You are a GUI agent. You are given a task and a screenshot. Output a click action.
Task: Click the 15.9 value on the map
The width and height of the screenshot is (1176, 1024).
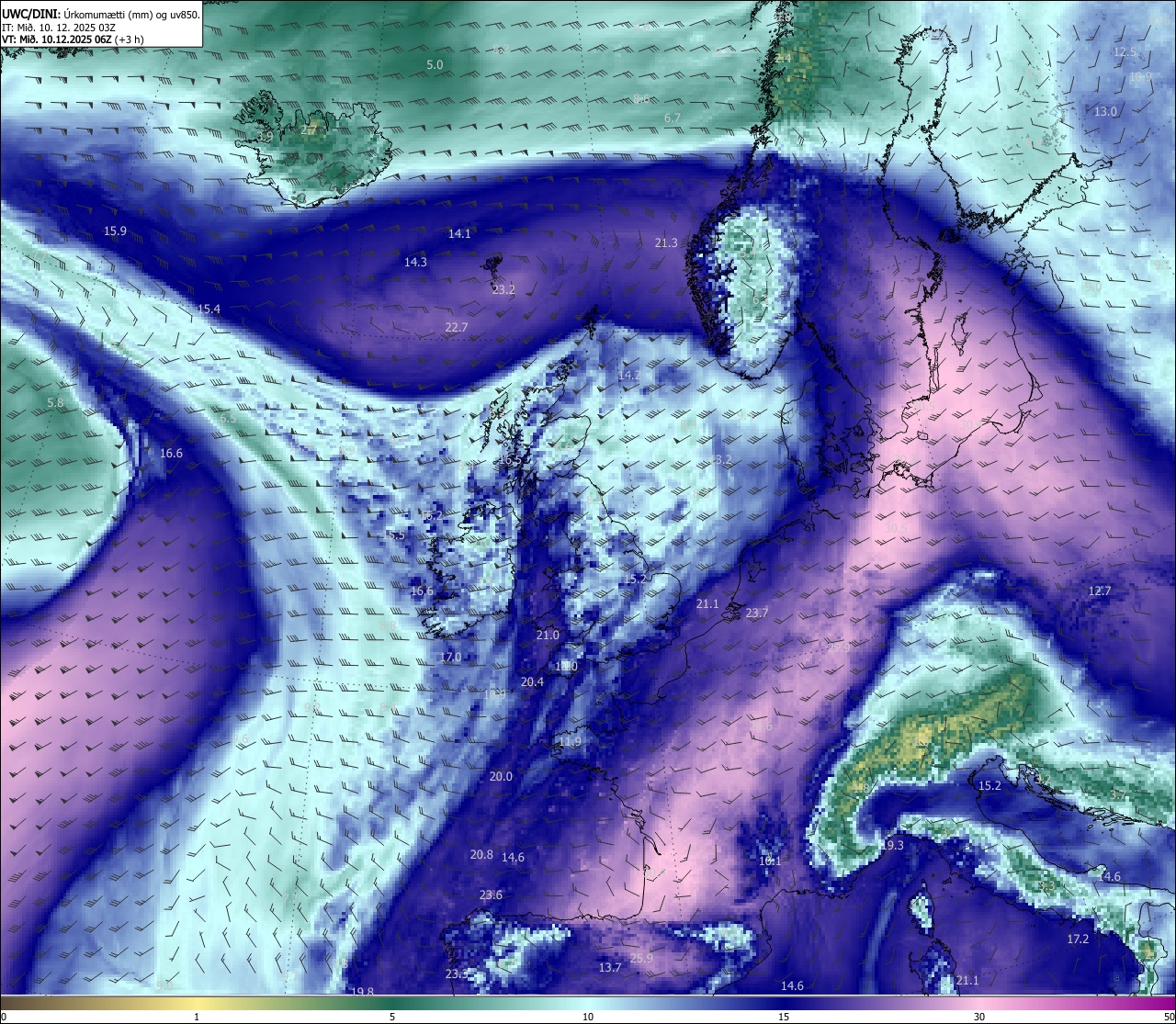click(115, 231)
